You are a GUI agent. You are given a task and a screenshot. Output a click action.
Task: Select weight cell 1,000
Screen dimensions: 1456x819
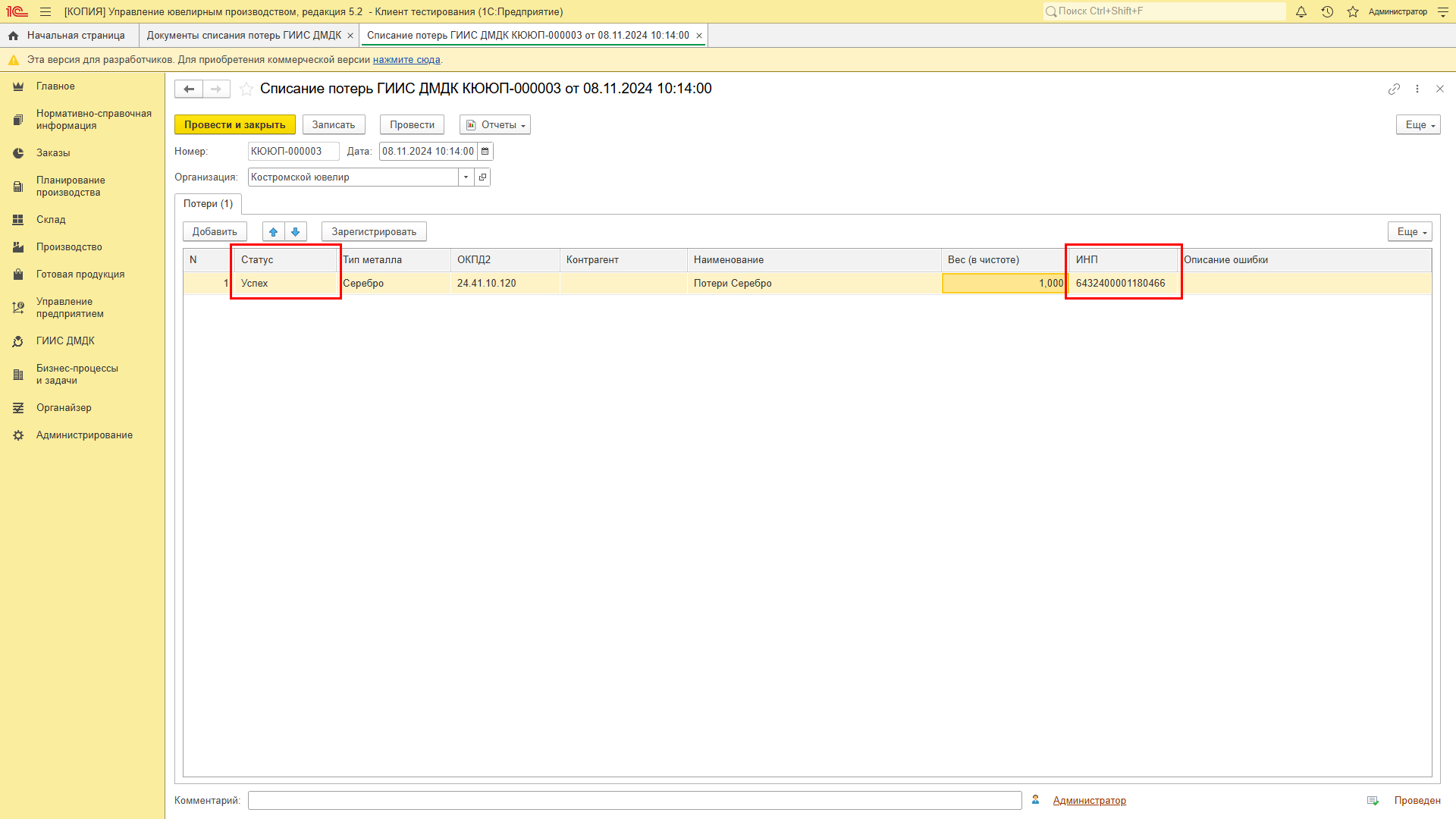click(x=1005, y=284)
